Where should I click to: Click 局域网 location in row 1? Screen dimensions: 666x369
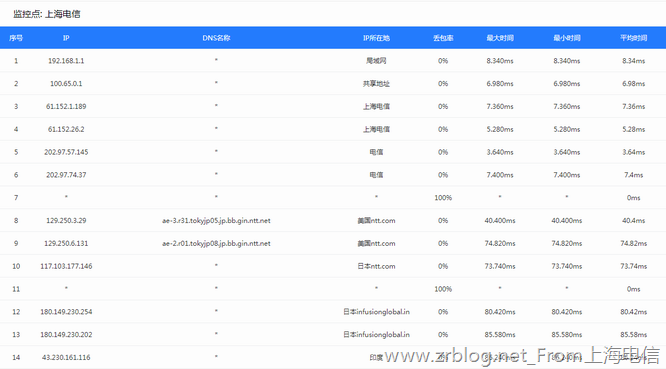pyautogui.click(x=376, y=61)
